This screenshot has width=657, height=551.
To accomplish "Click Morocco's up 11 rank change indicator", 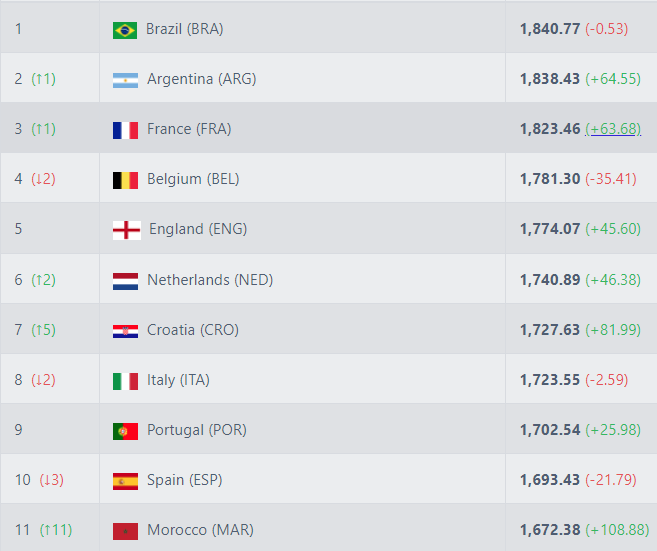I will coord(56,530).
